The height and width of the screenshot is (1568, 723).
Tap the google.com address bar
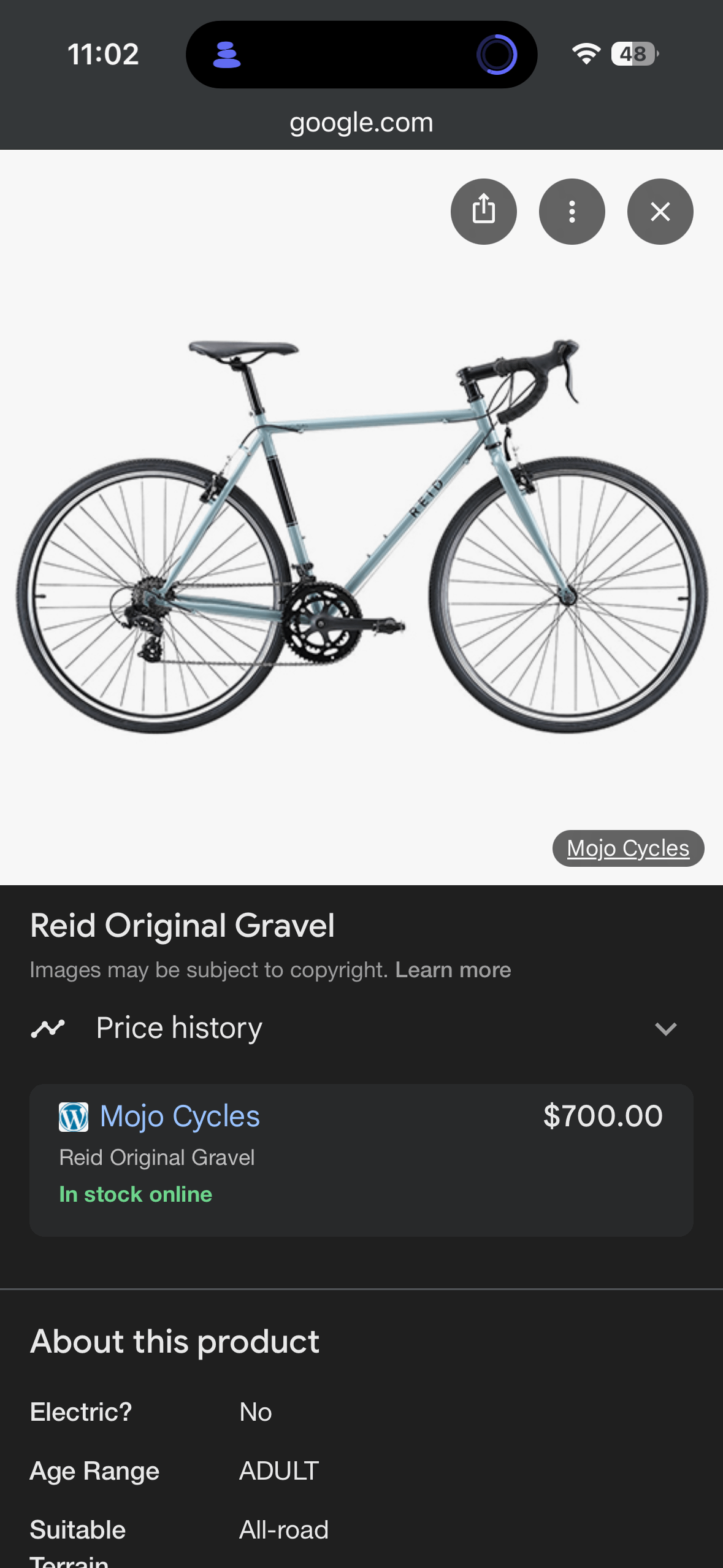click(361, 123)
